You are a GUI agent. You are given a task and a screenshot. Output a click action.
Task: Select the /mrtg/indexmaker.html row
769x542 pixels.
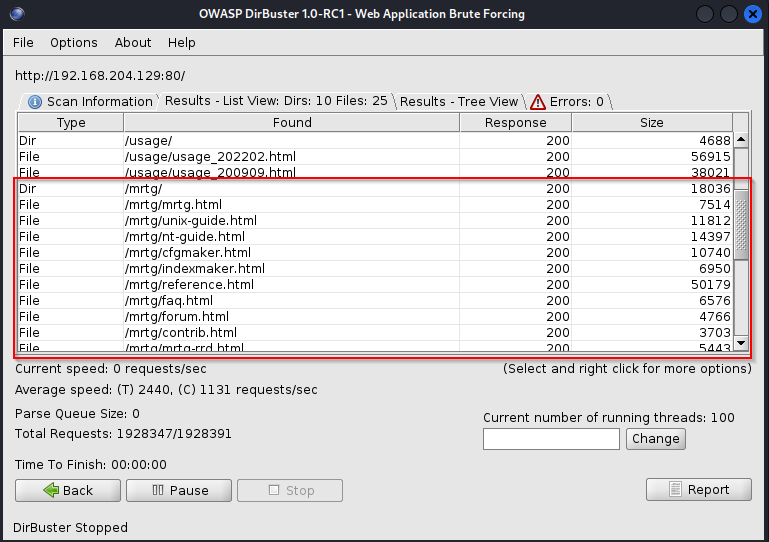(375, 268)
